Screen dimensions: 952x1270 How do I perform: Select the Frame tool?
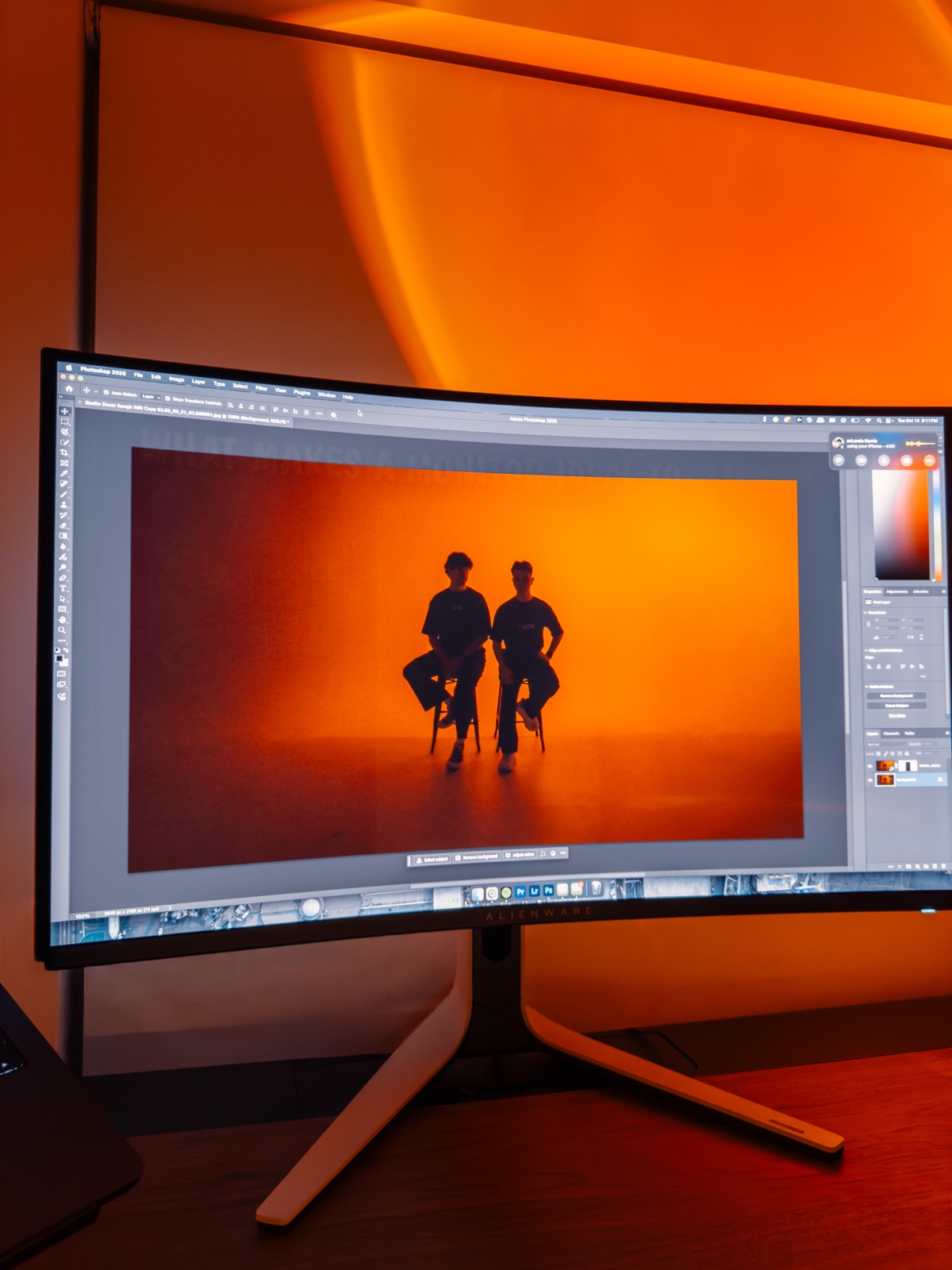pos(63,463)
